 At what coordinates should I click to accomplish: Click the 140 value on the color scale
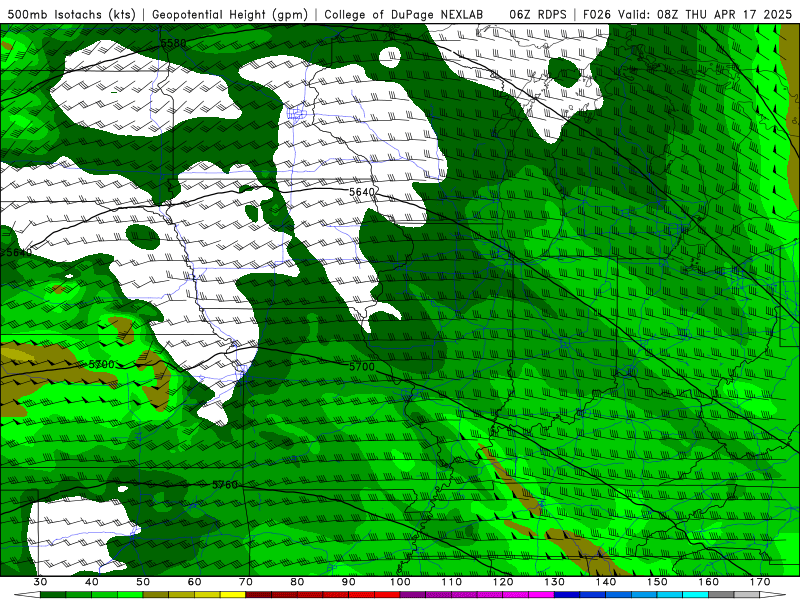click(x=606, y=582)
